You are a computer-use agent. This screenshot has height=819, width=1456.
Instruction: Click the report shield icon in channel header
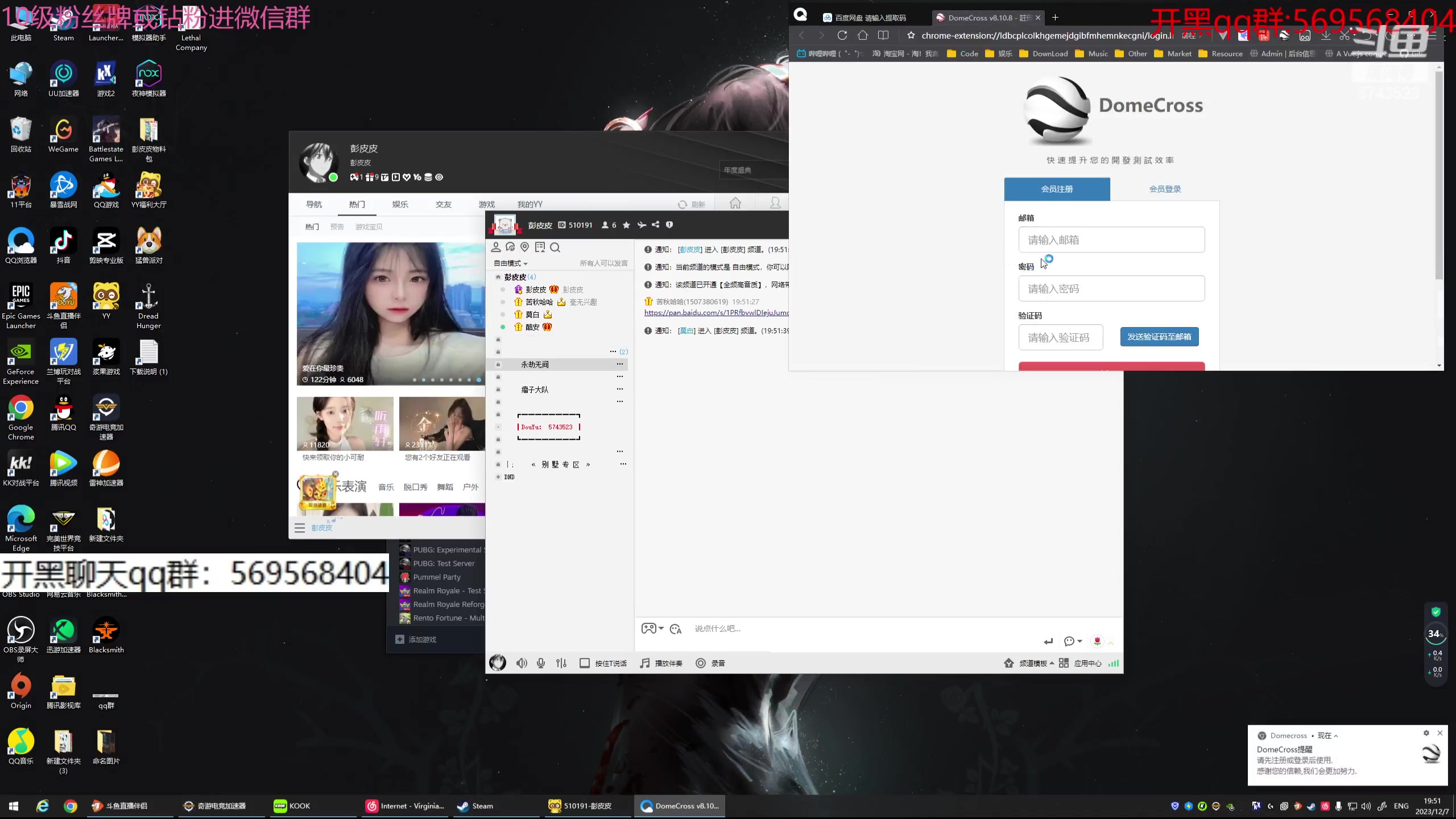669,225
